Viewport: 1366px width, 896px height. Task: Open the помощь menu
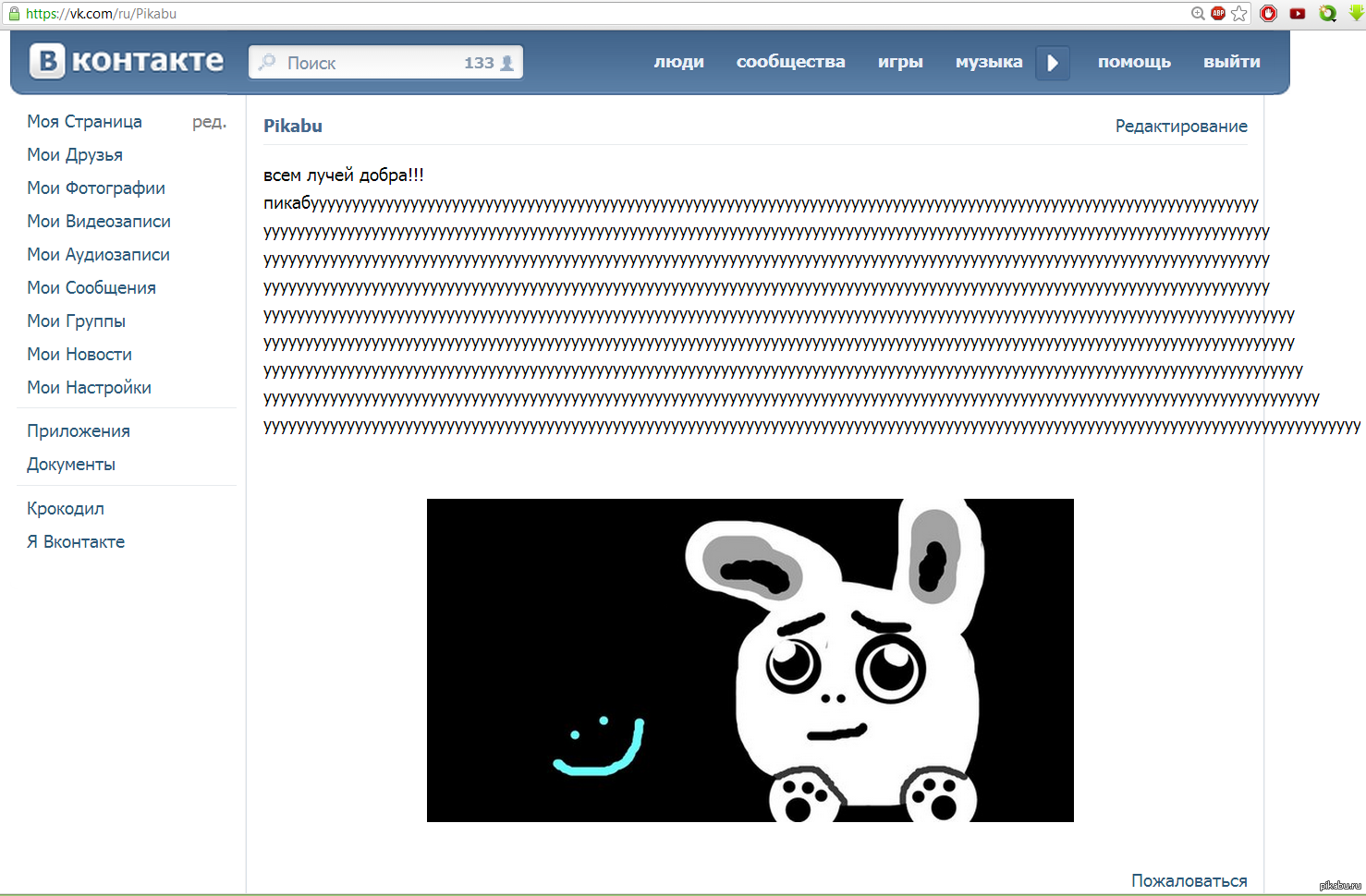[1134, 62]
